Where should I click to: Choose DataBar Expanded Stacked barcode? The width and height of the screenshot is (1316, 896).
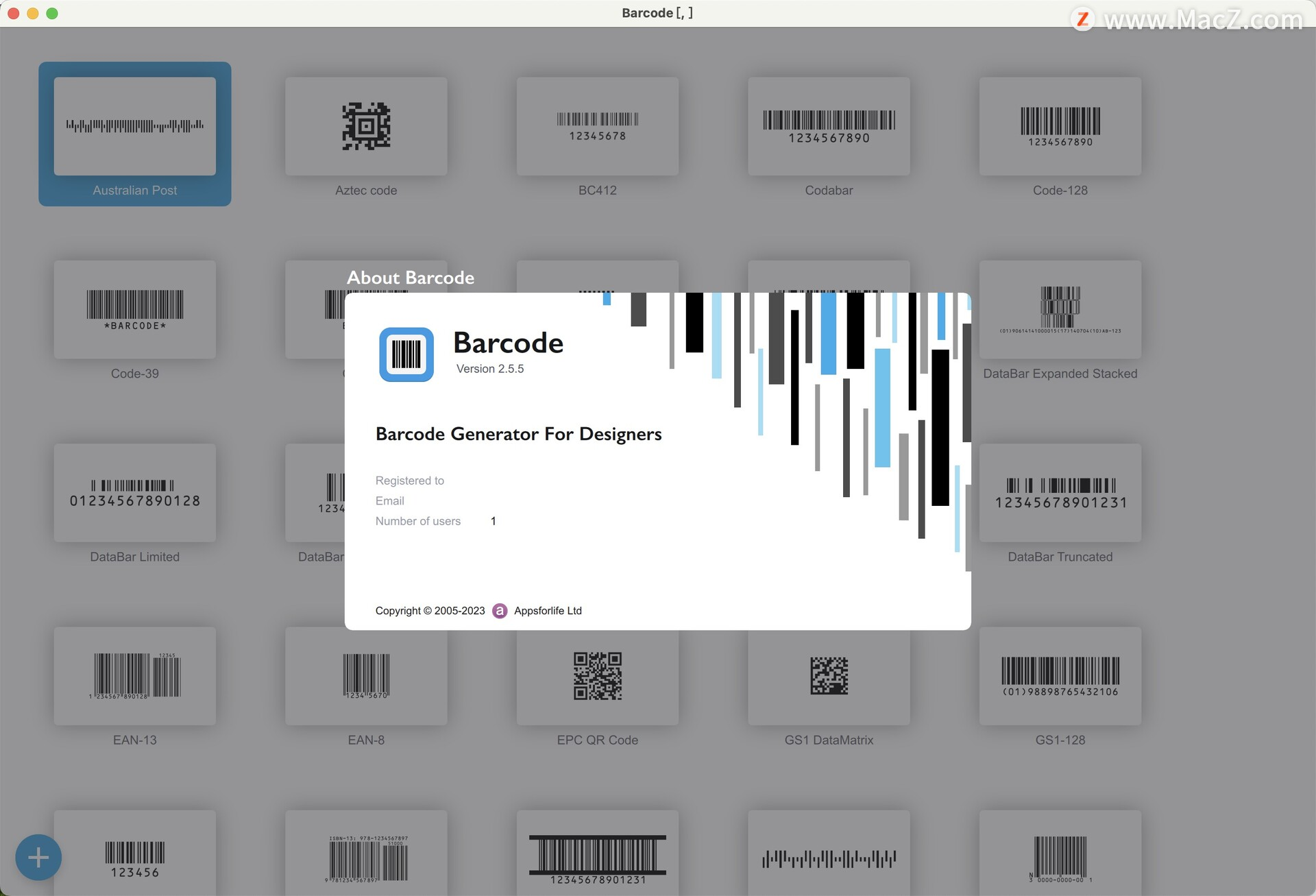[x=1060, y=309]
